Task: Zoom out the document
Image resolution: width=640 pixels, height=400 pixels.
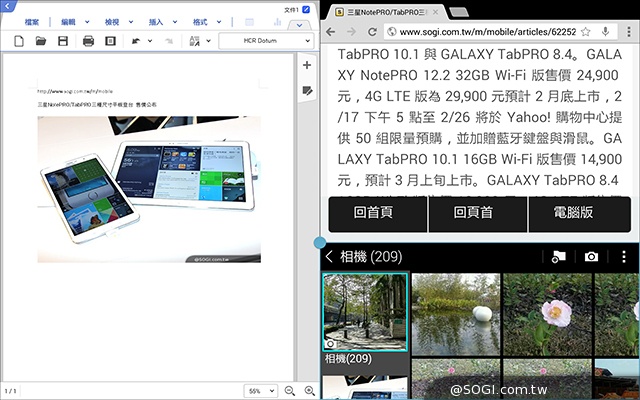Action: (290, 391)
